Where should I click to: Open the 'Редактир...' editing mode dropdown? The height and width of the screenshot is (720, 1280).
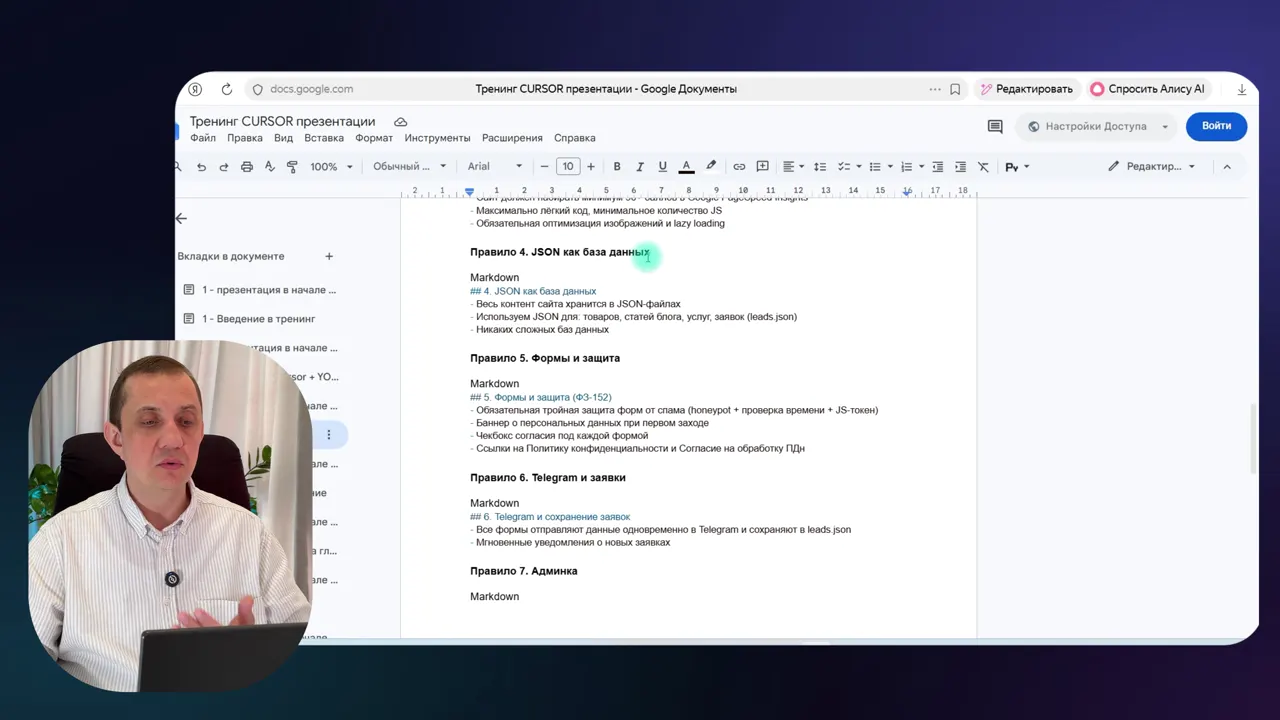(1151, 167)
